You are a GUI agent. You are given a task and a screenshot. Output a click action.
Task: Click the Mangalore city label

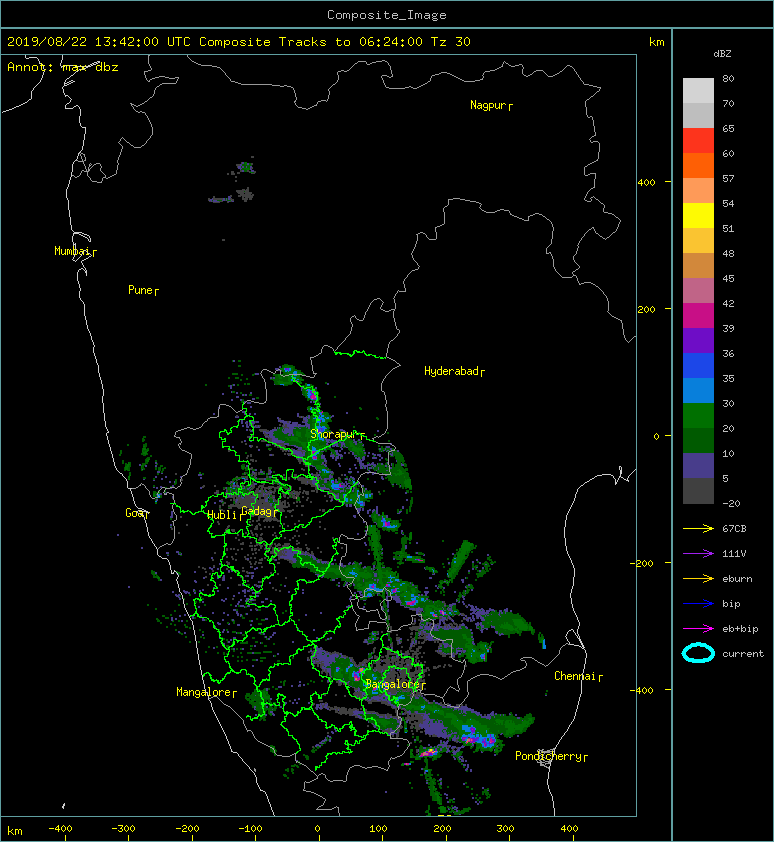204,692
